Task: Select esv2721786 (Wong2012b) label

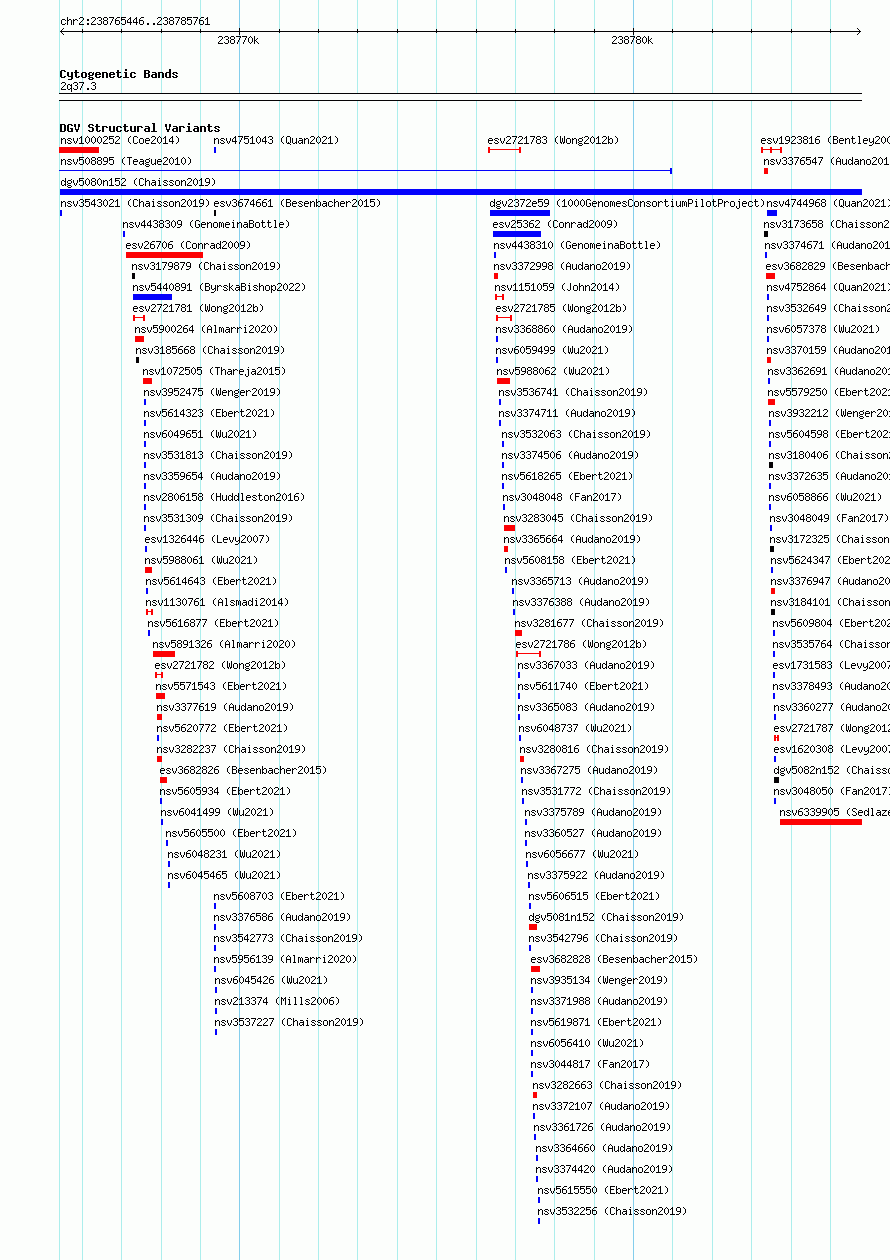Action: click(582, 645)
